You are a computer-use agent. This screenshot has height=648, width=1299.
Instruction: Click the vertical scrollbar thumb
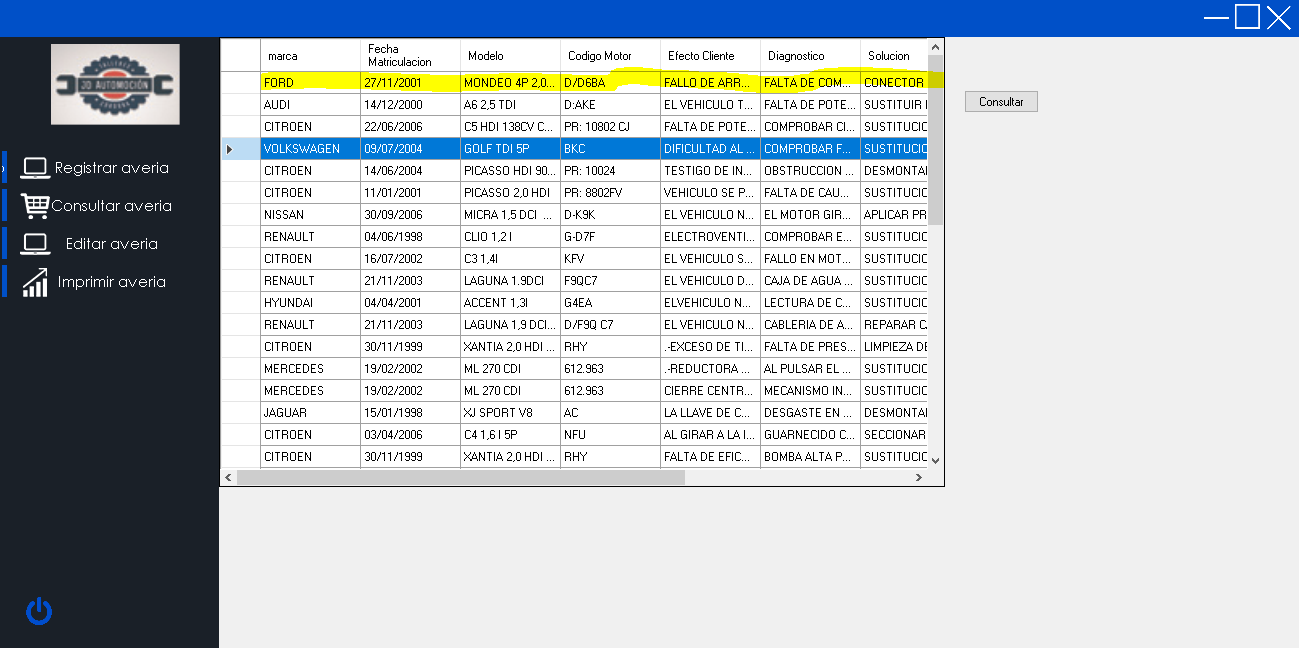(935, 140)
